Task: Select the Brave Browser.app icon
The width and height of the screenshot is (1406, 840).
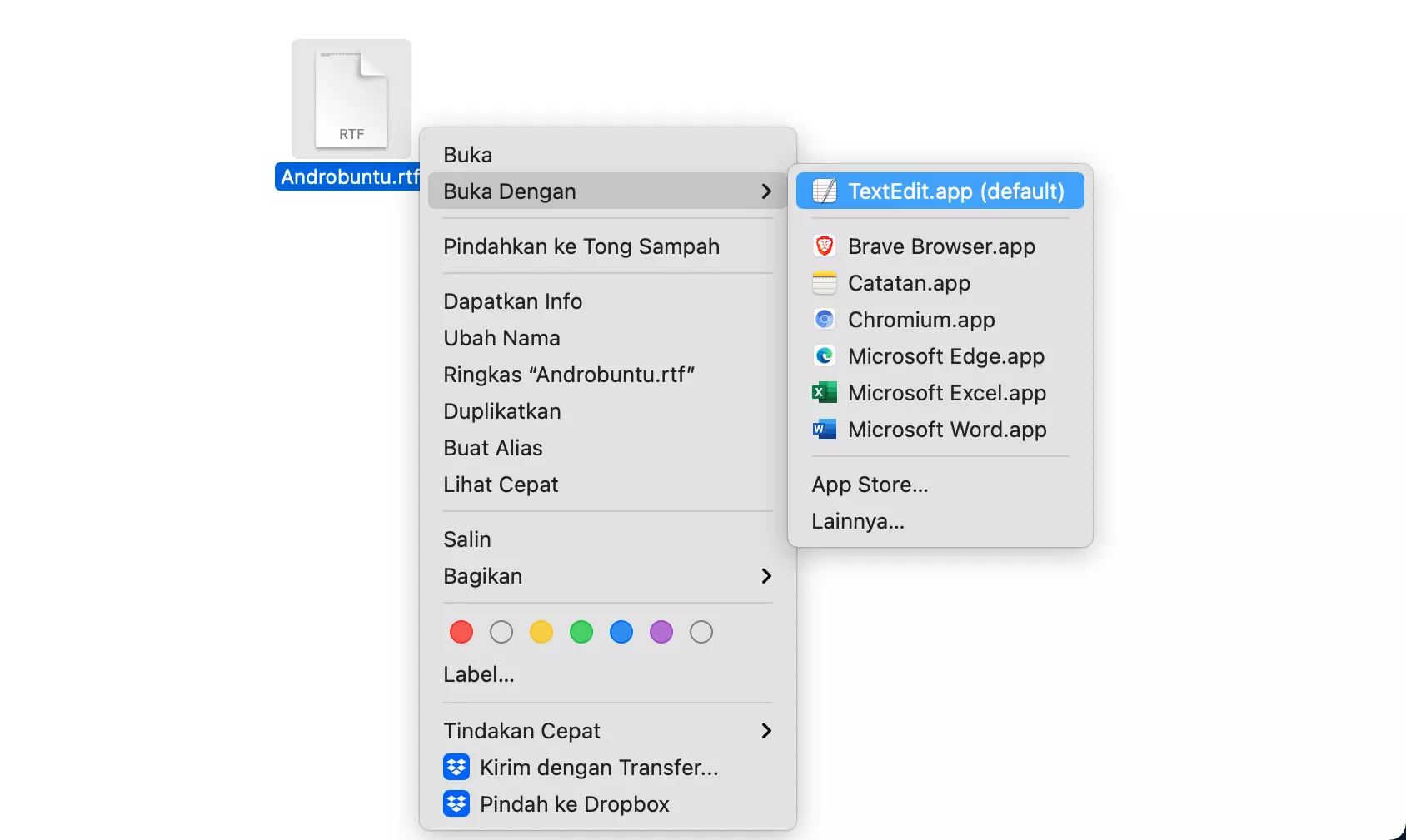Action: [825, 246]
